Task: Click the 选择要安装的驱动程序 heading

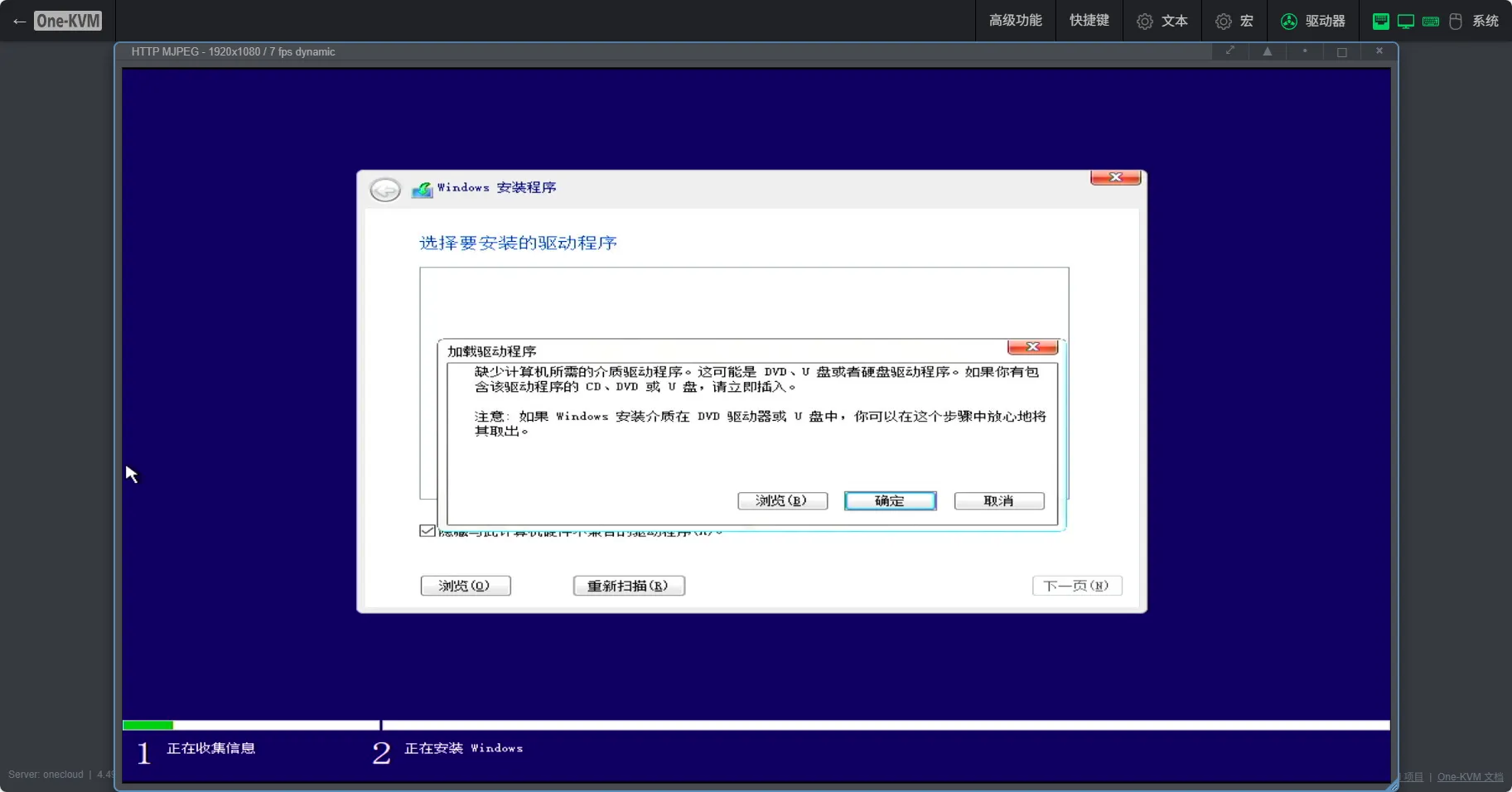Action: (x=518, y=243)
